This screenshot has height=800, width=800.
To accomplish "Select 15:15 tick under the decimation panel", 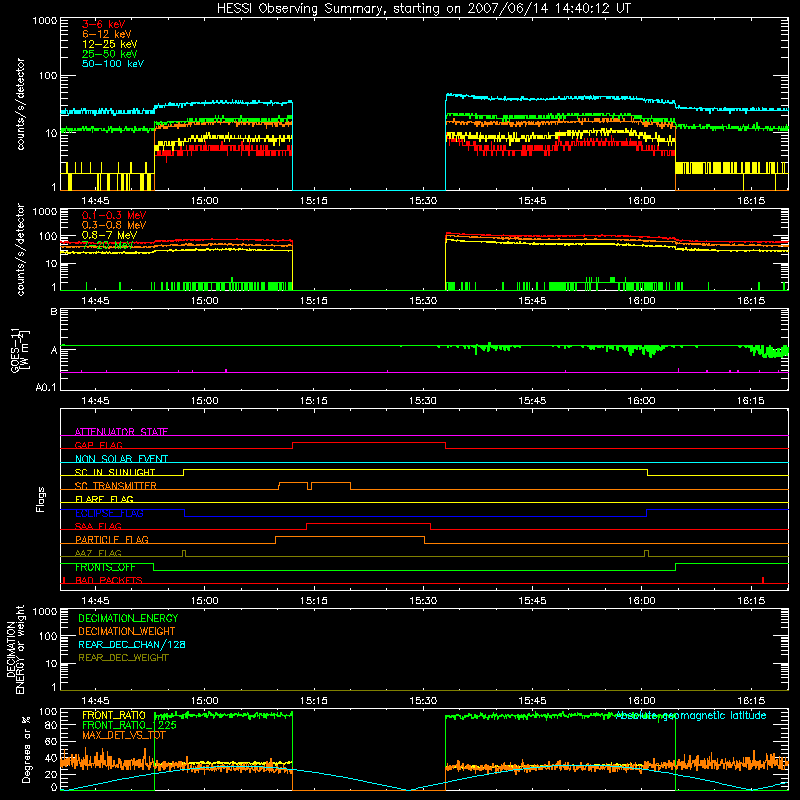I will point(314,701).
